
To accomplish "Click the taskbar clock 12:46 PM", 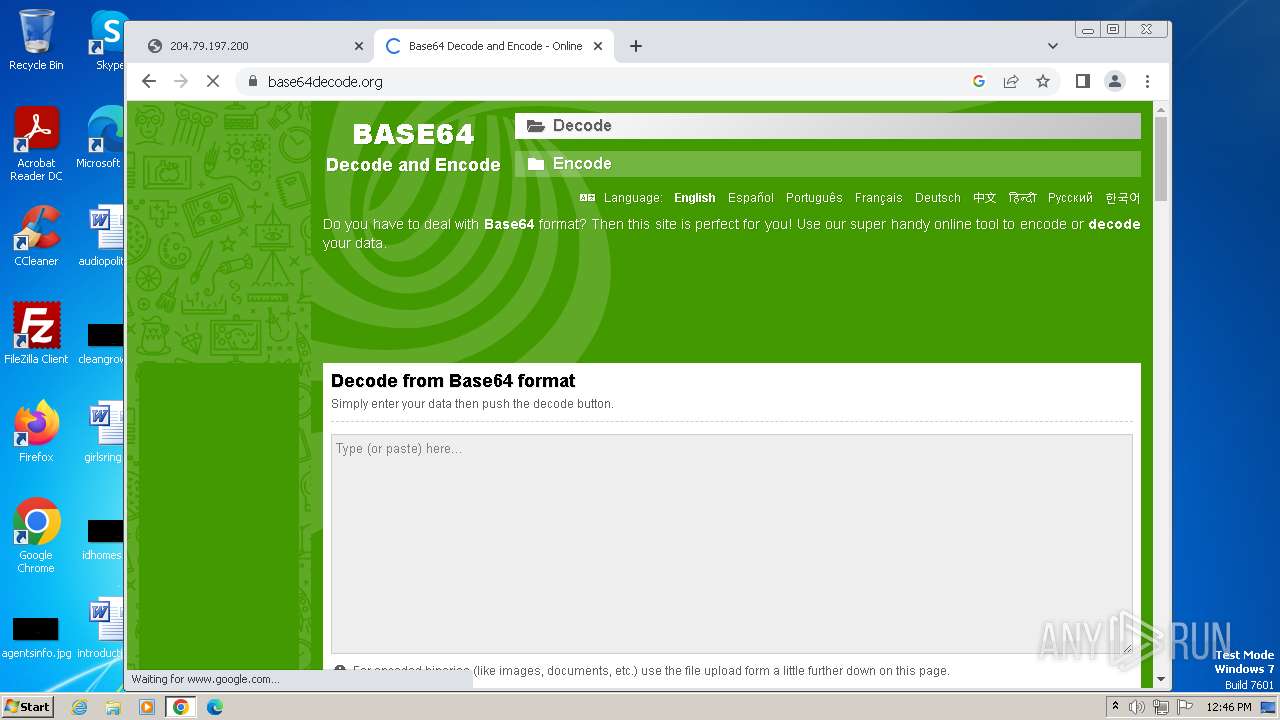I will (1229, 707).
